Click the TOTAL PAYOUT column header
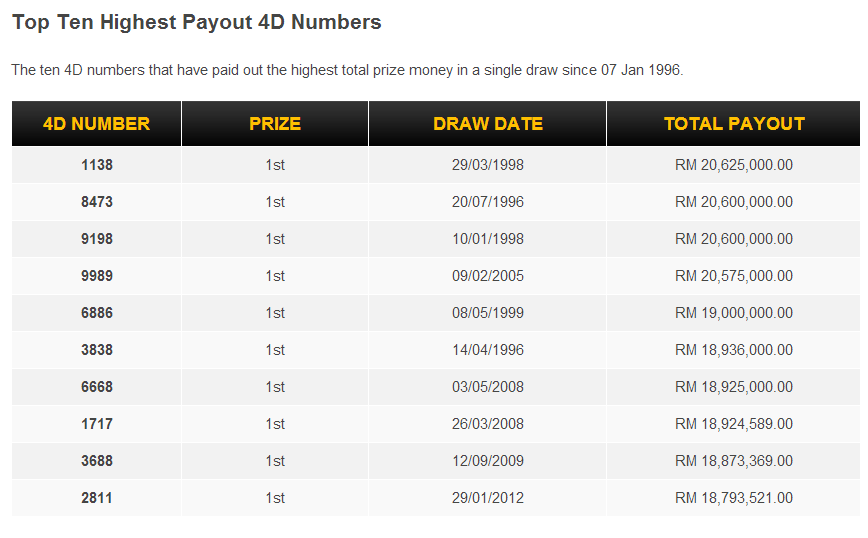 (x=733, y=123)
